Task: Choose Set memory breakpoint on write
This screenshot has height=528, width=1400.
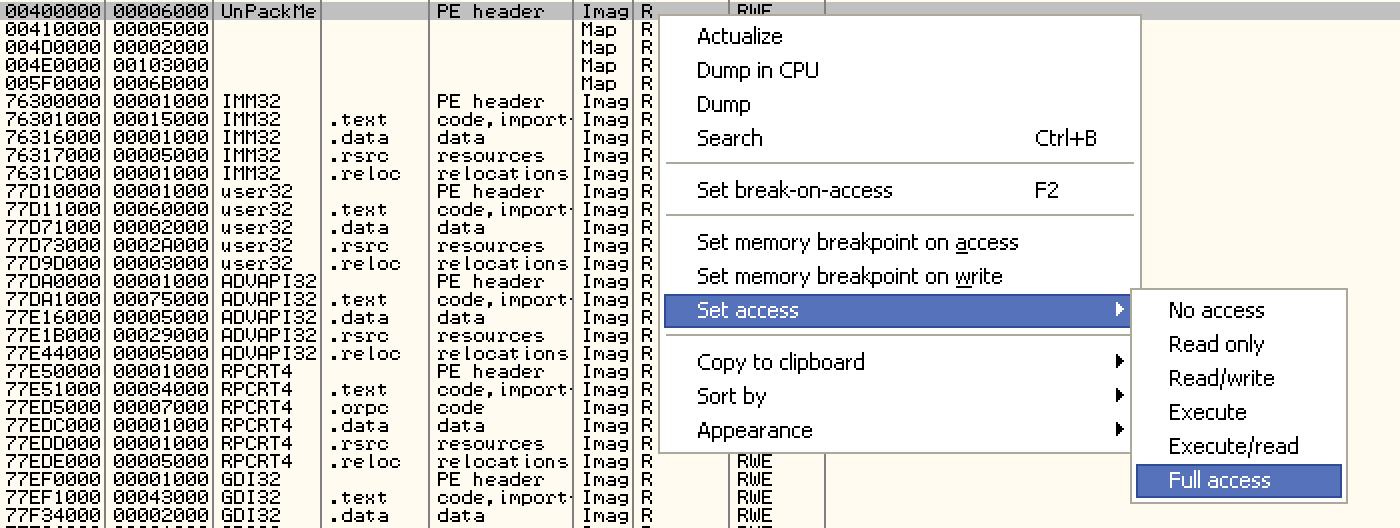Action: tap(849, 276)
